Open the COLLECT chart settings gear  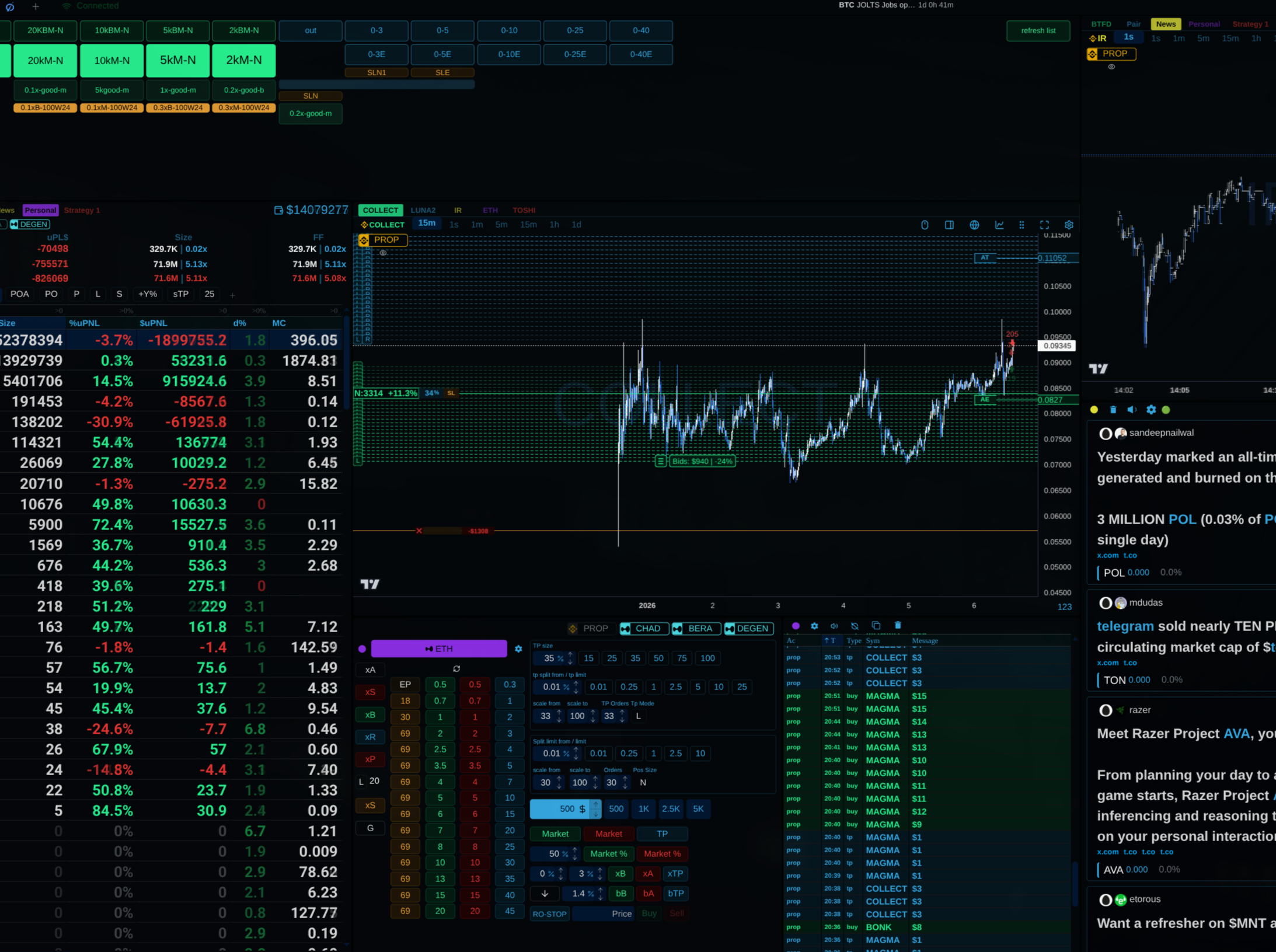pos(1069,225)
